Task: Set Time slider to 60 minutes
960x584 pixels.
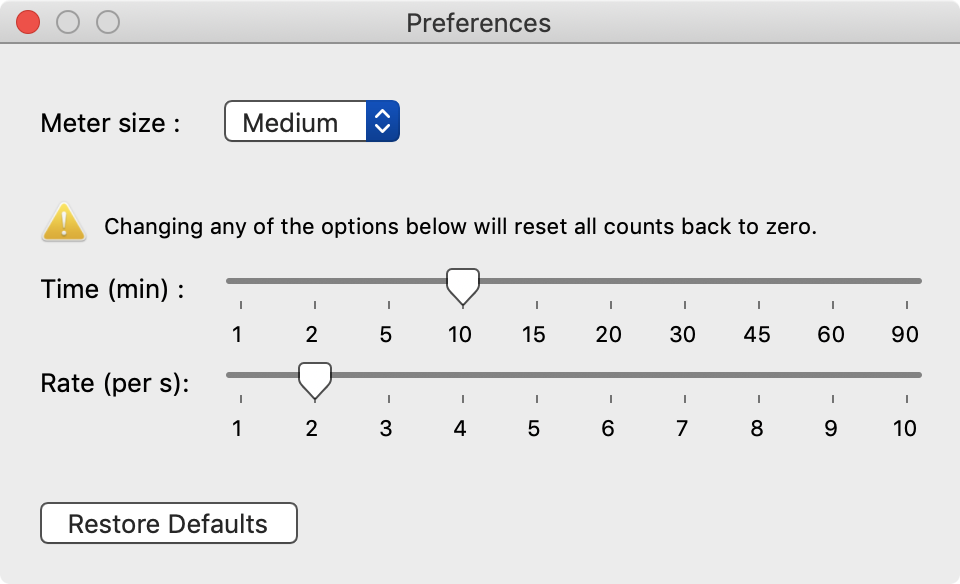Action: pyautogui.click(x=831, y=281)
